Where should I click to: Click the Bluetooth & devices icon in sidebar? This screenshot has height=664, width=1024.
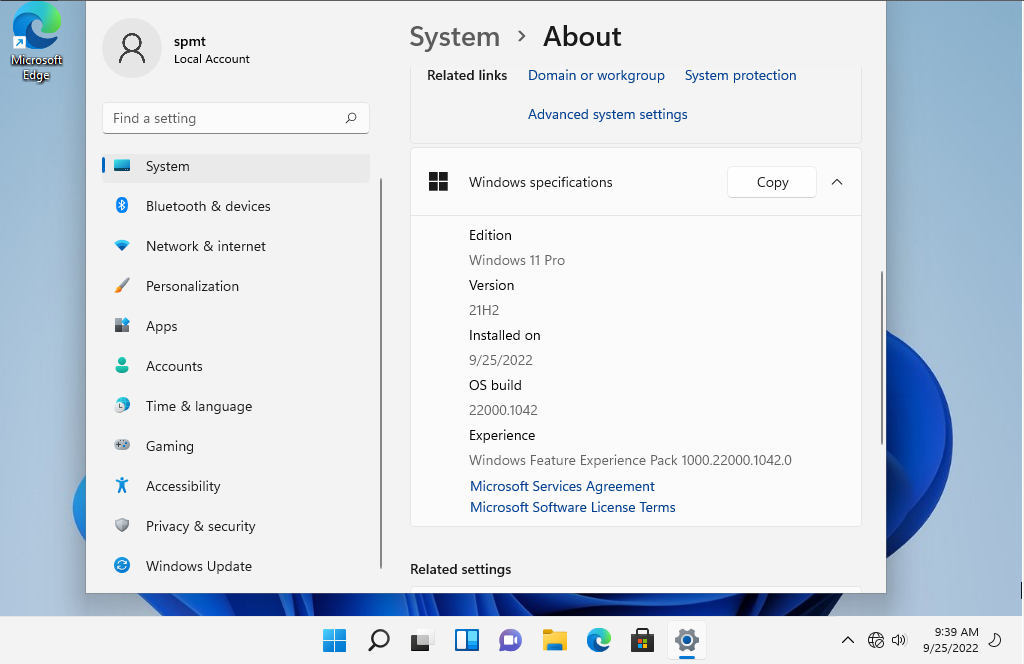122,206
